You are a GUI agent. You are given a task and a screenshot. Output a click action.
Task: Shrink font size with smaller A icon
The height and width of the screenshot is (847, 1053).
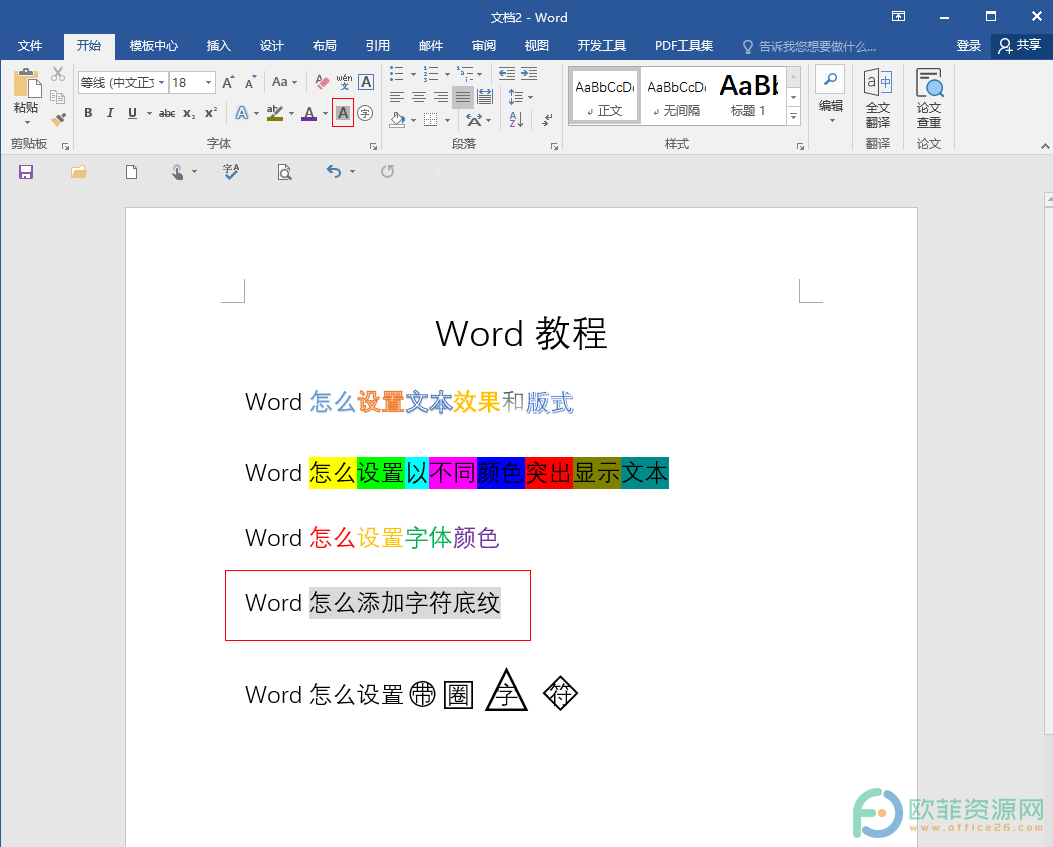250,82
